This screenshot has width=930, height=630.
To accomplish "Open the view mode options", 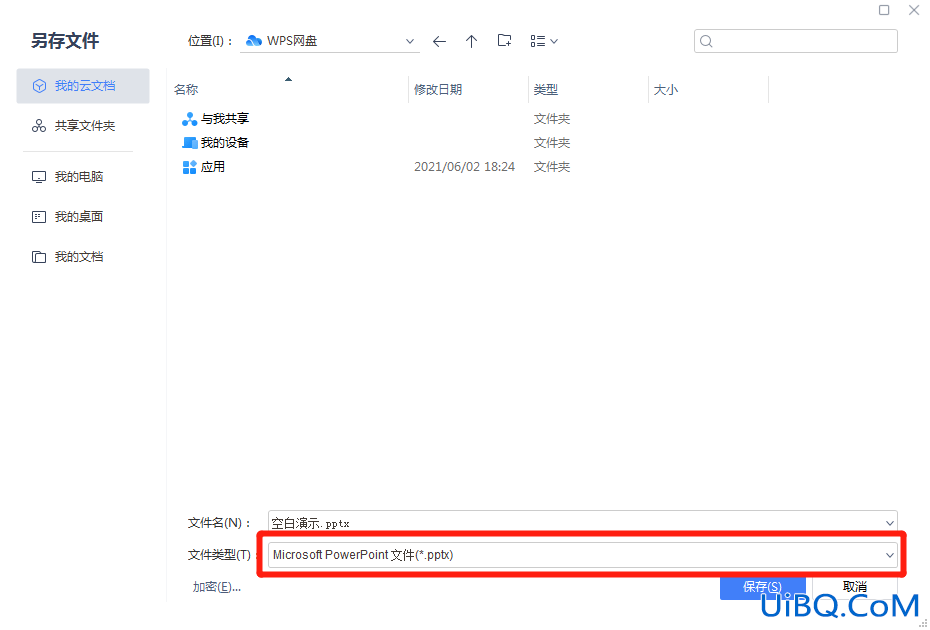I will 544,41.
